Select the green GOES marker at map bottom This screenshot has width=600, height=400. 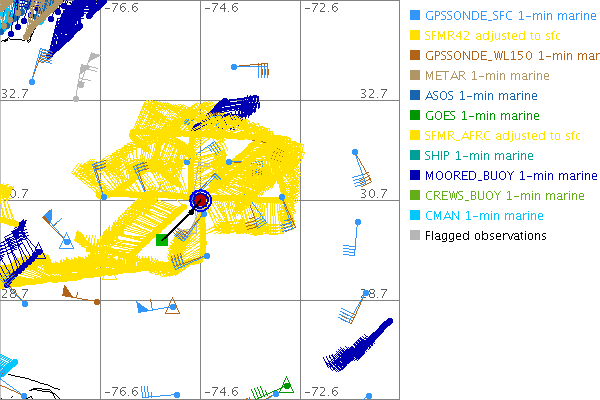286,385
